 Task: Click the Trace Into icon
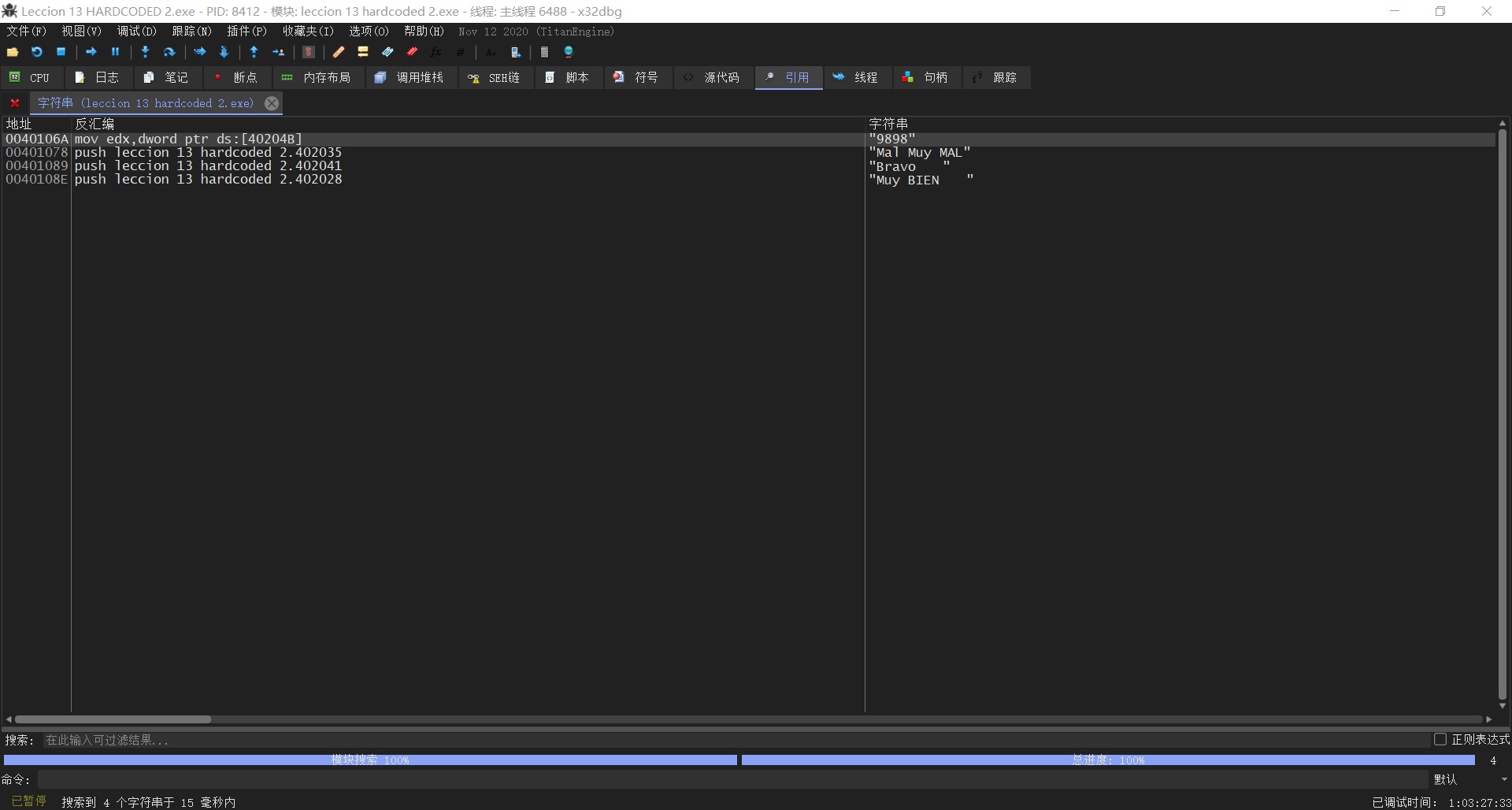(200, 52)
